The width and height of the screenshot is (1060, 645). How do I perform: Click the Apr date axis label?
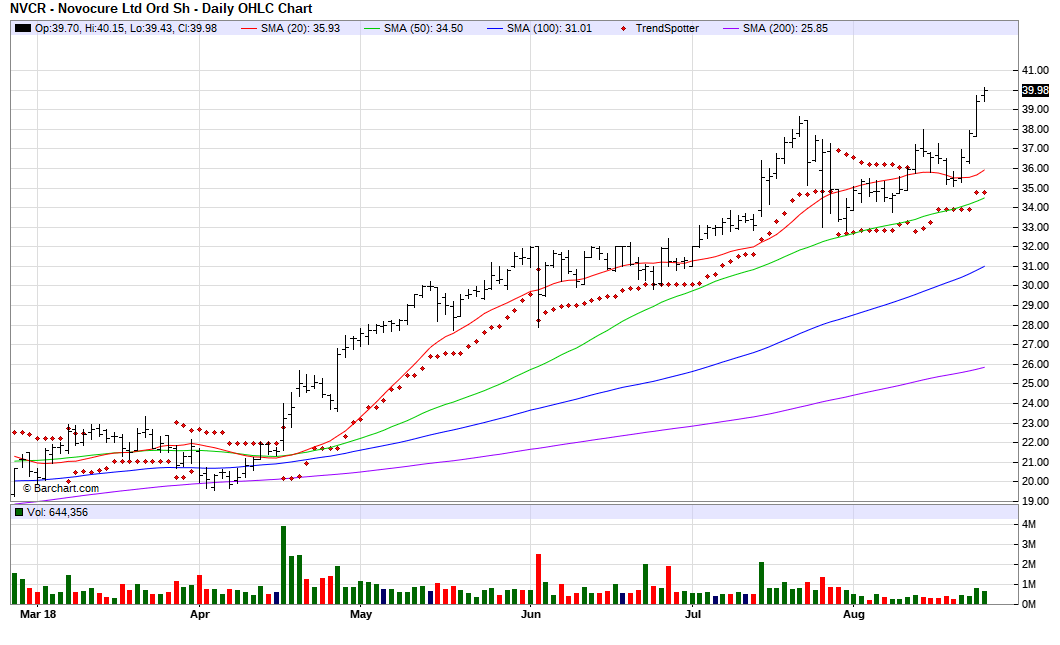[x=199, y=615]
